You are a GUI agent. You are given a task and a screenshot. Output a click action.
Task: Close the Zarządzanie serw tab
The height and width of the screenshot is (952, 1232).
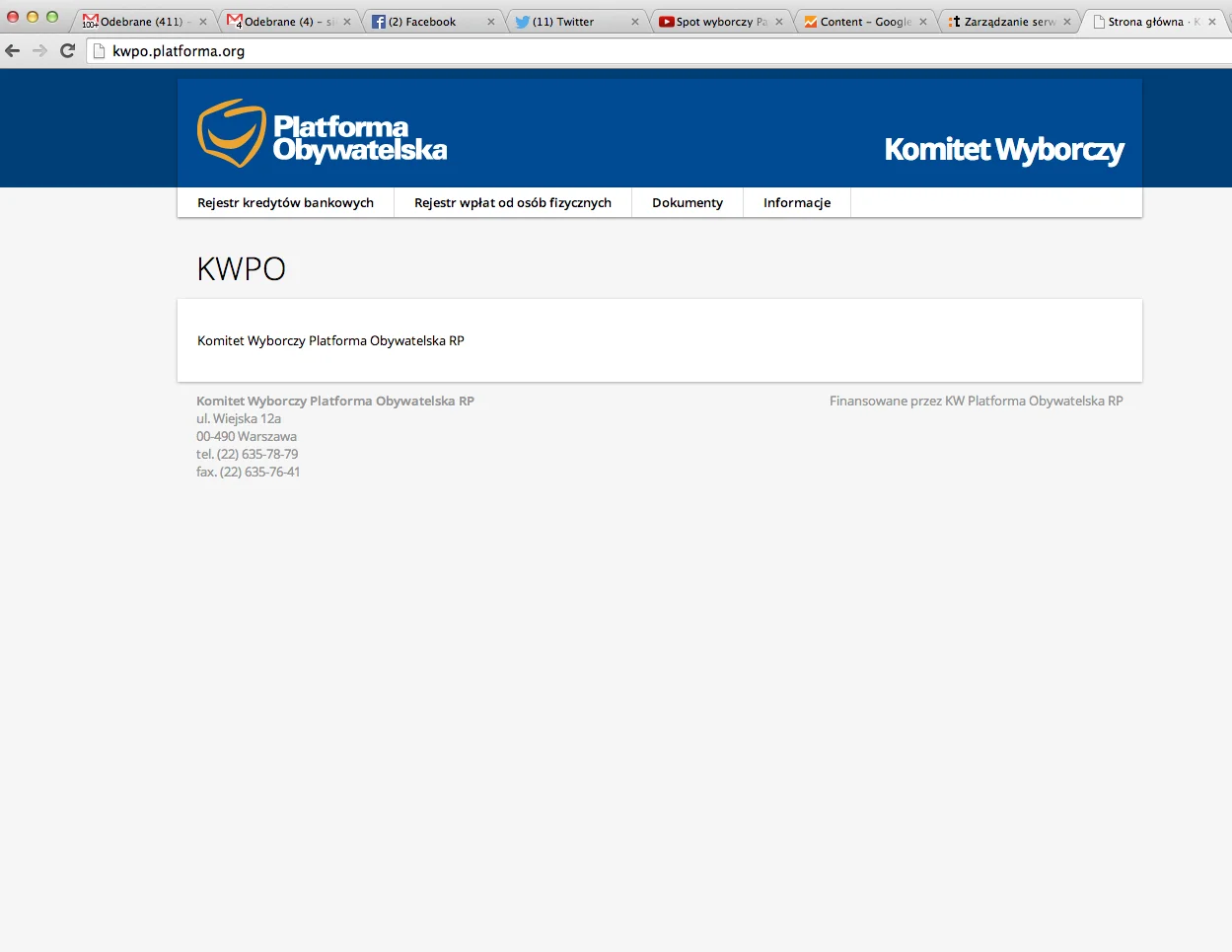click(x=1067, y=21)
